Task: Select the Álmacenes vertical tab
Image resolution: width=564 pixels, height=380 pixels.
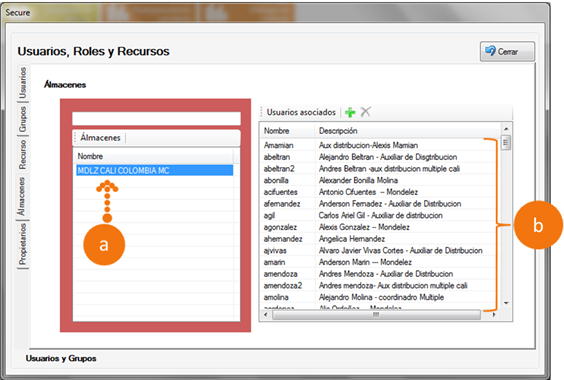Action: coord(22,196)
